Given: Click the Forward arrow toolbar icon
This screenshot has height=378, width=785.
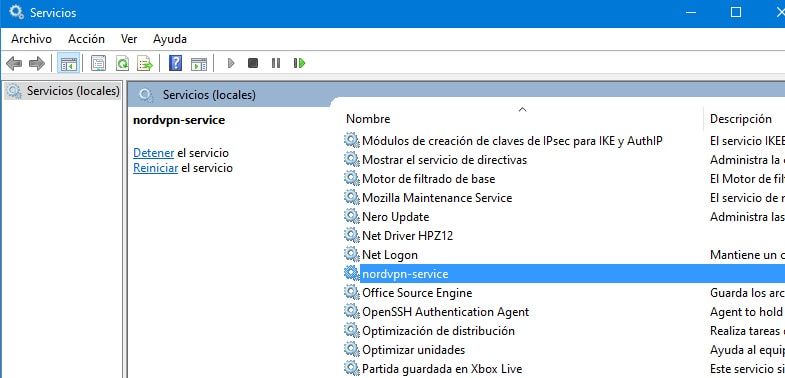Looking at the screenshot, I should (37, 63).
